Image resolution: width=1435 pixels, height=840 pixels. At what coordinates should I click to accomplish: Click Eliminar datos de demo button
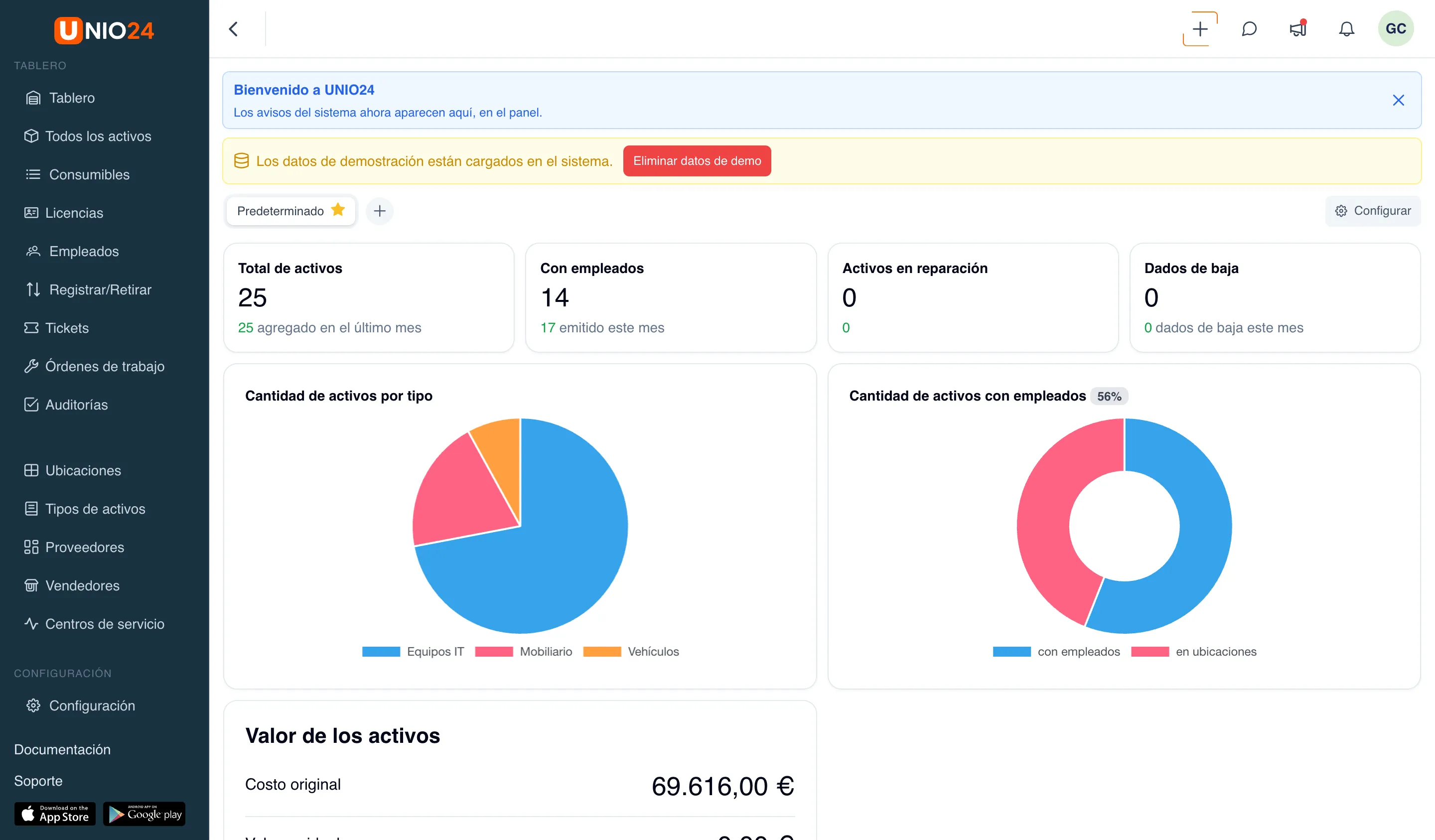(x=697, y=161)
